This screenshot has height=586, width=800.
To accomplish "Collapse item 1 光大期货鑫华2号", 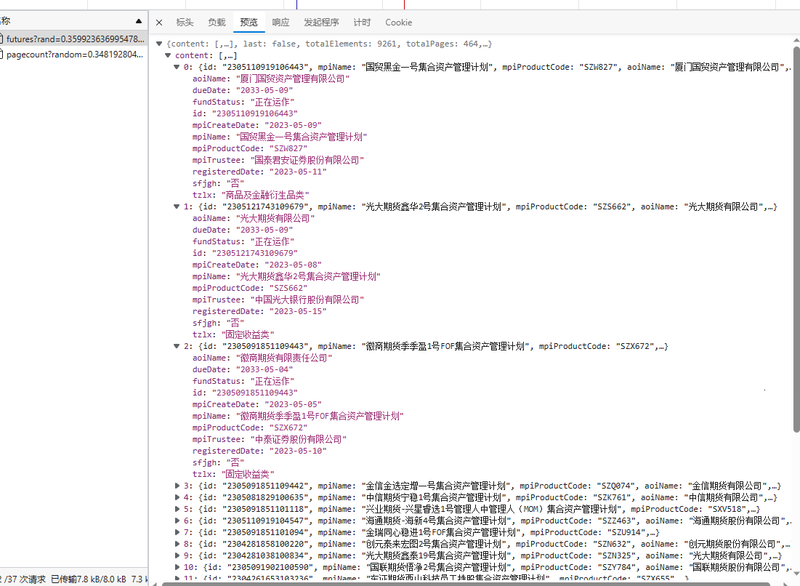I will [x=177, y=207].
